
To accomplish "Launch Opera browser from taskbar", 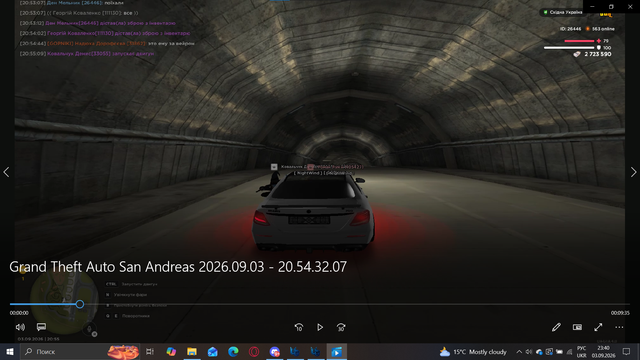I will tap(254, 351).
